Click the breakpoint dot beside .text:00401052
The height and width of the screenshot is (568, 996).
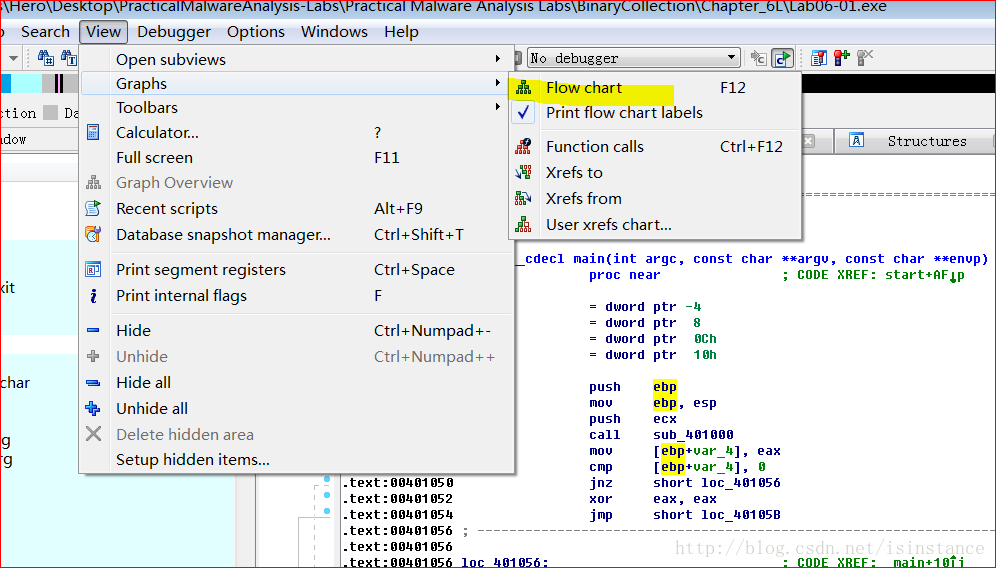pos(327,495)
